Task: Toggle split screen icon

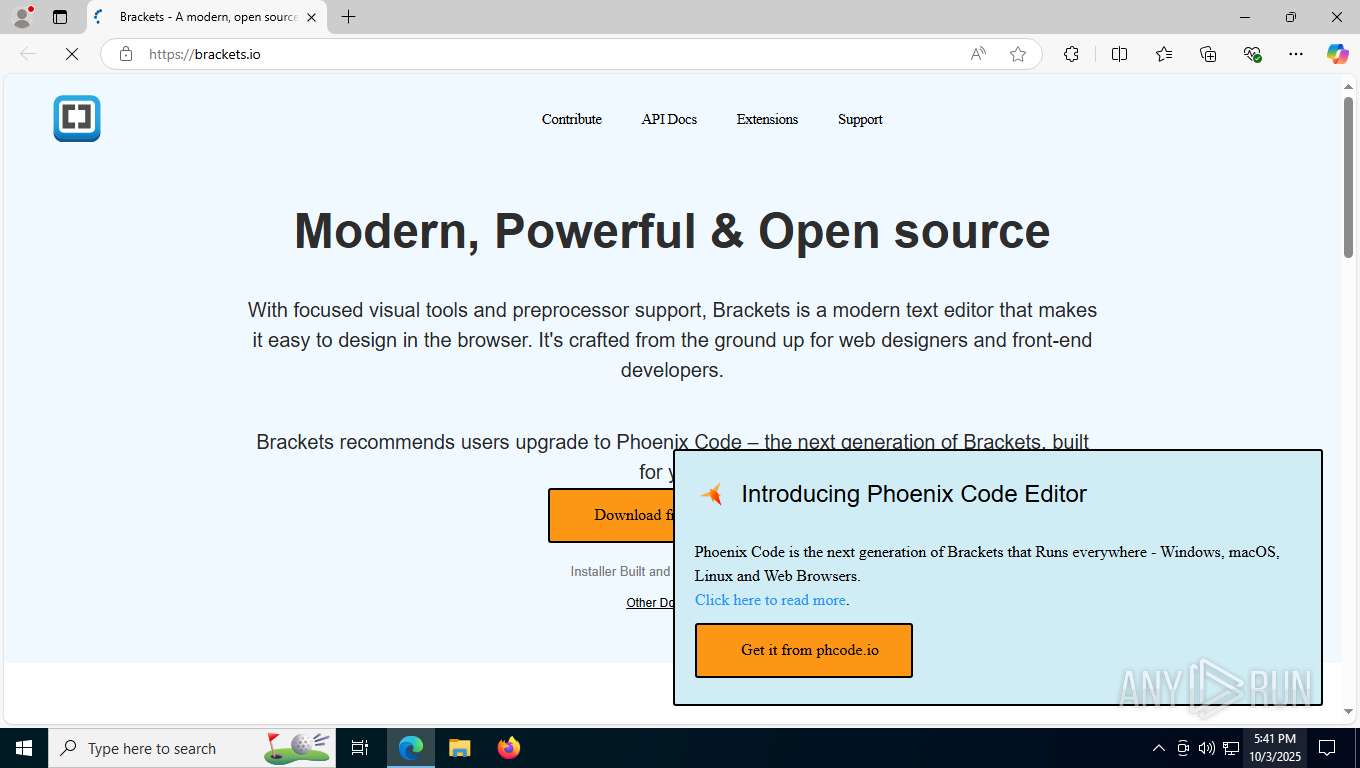Action: click(1120, 54)
